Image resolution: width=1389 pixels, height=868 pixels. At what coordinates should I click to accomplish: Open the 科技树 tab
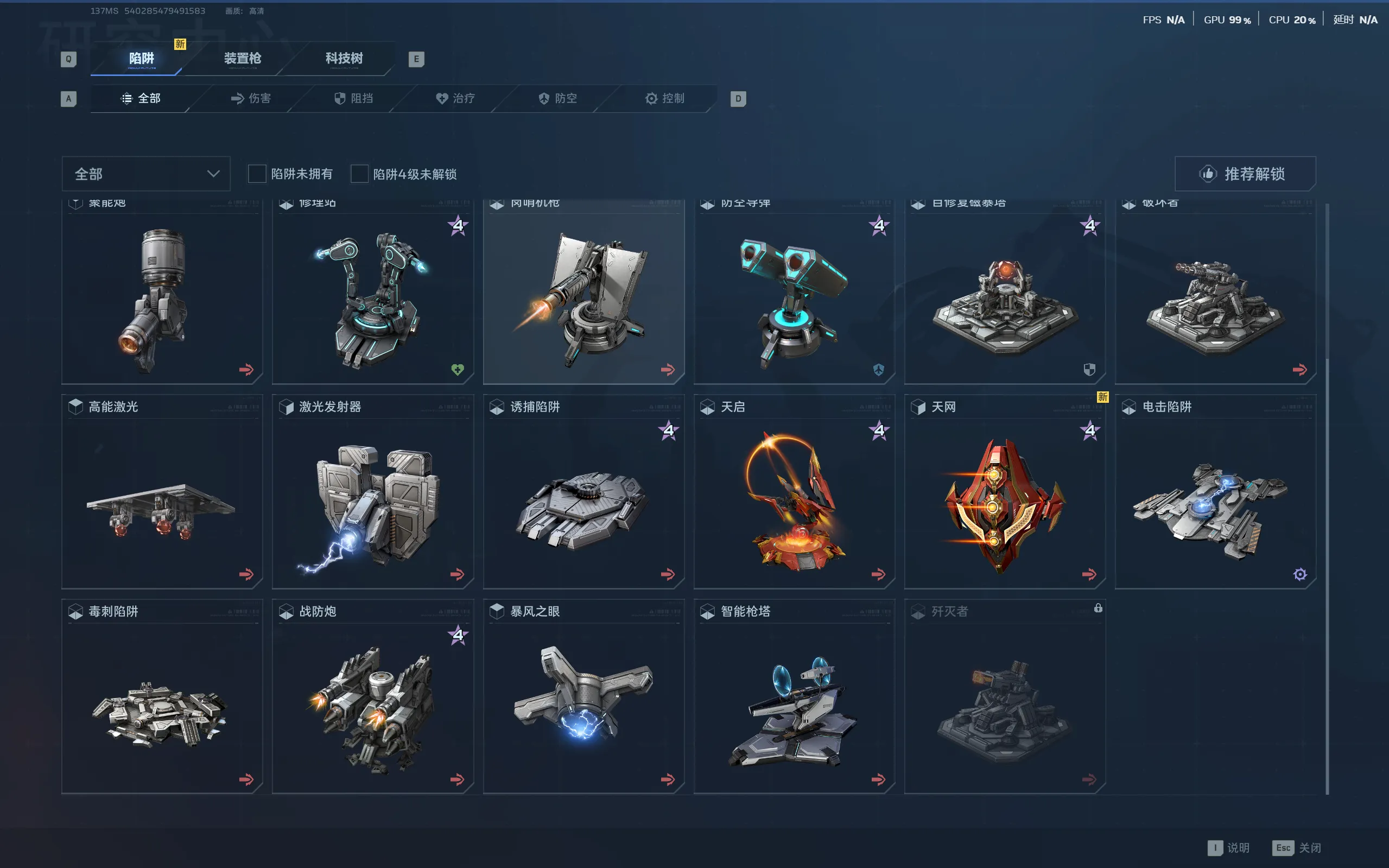(344, 59)
